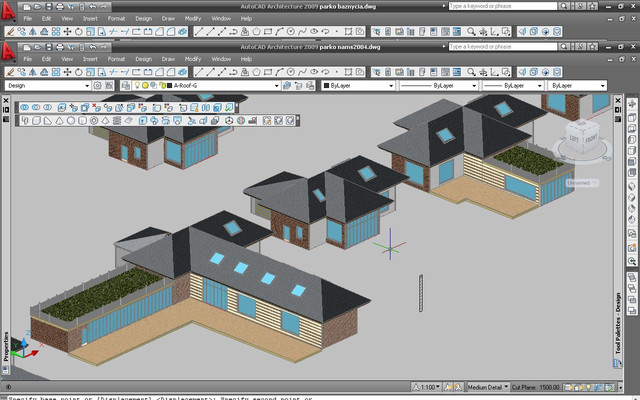Toggle the lock icon on A-Roof-G layer

[x=162, y=86]
